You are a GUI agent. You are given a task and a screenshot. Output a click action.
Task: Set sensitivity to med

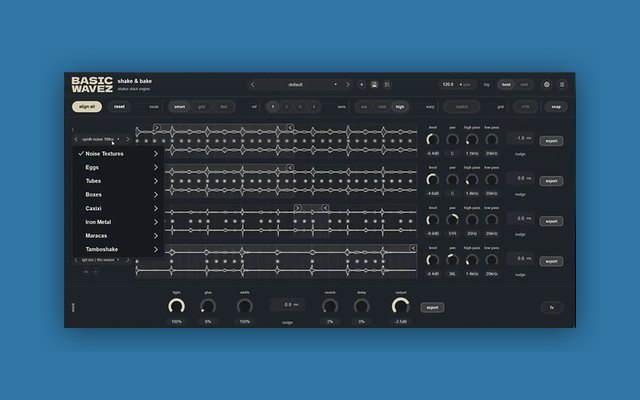[382, 107]
